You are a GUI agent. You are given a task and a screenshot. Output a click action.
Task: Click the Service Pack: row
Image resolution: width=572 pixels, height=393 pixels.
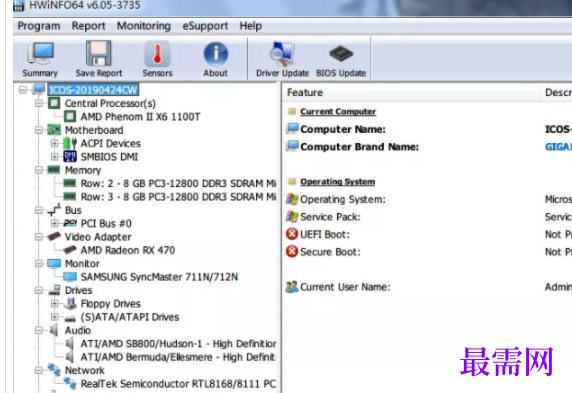(330, 217)
